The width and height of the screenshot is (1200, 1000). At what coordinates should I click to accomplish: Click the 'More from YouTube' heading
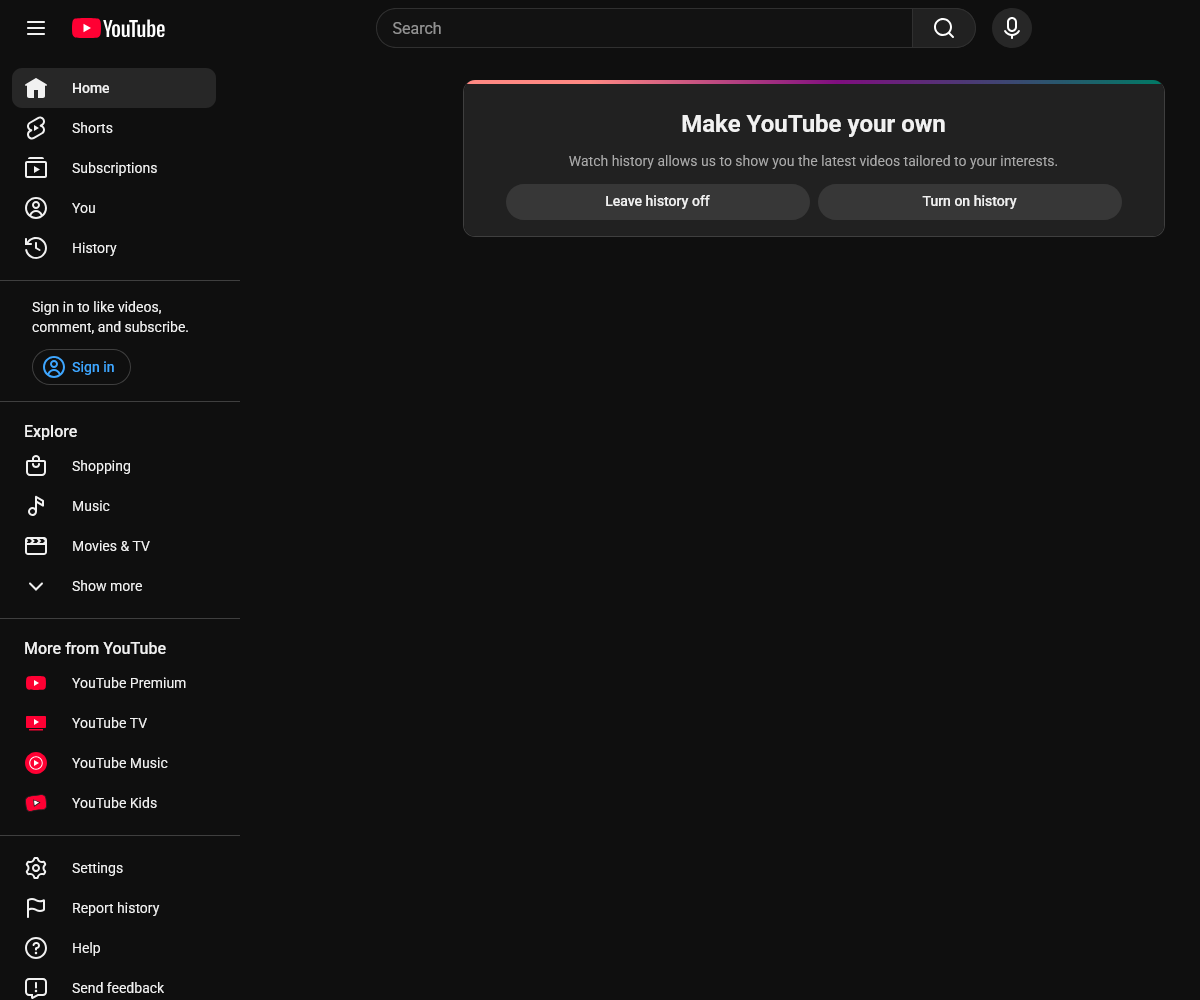click(x=95, y=648)
